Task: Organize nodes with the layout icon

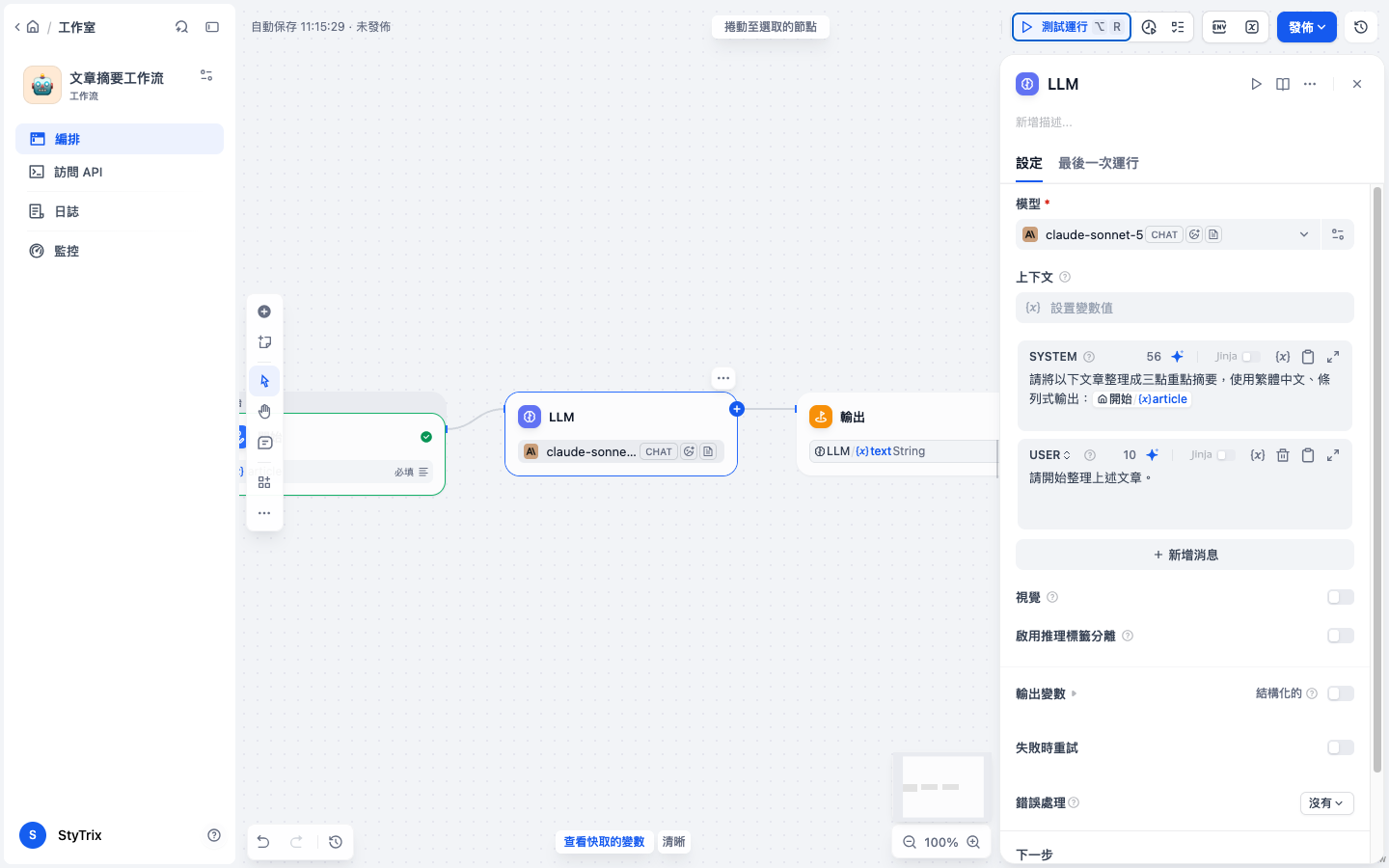Action: [264, 482]
